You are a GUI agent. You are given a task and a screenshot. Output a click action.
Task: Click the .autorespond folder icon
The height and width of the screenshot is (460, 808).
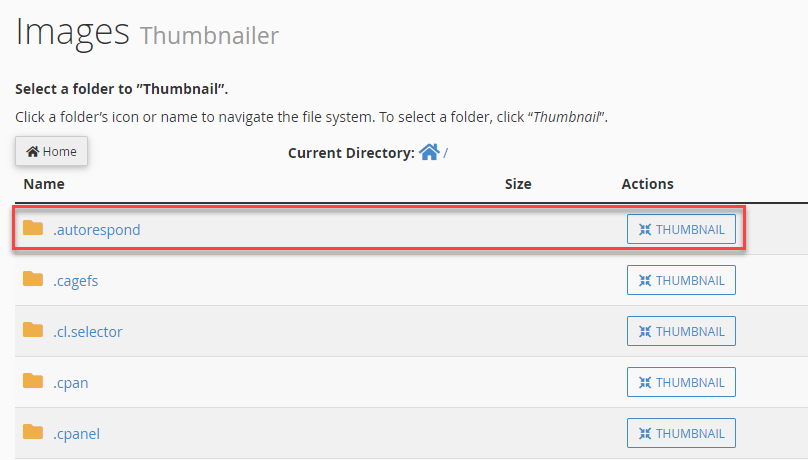pyautogui.click(x=33, y=229)
